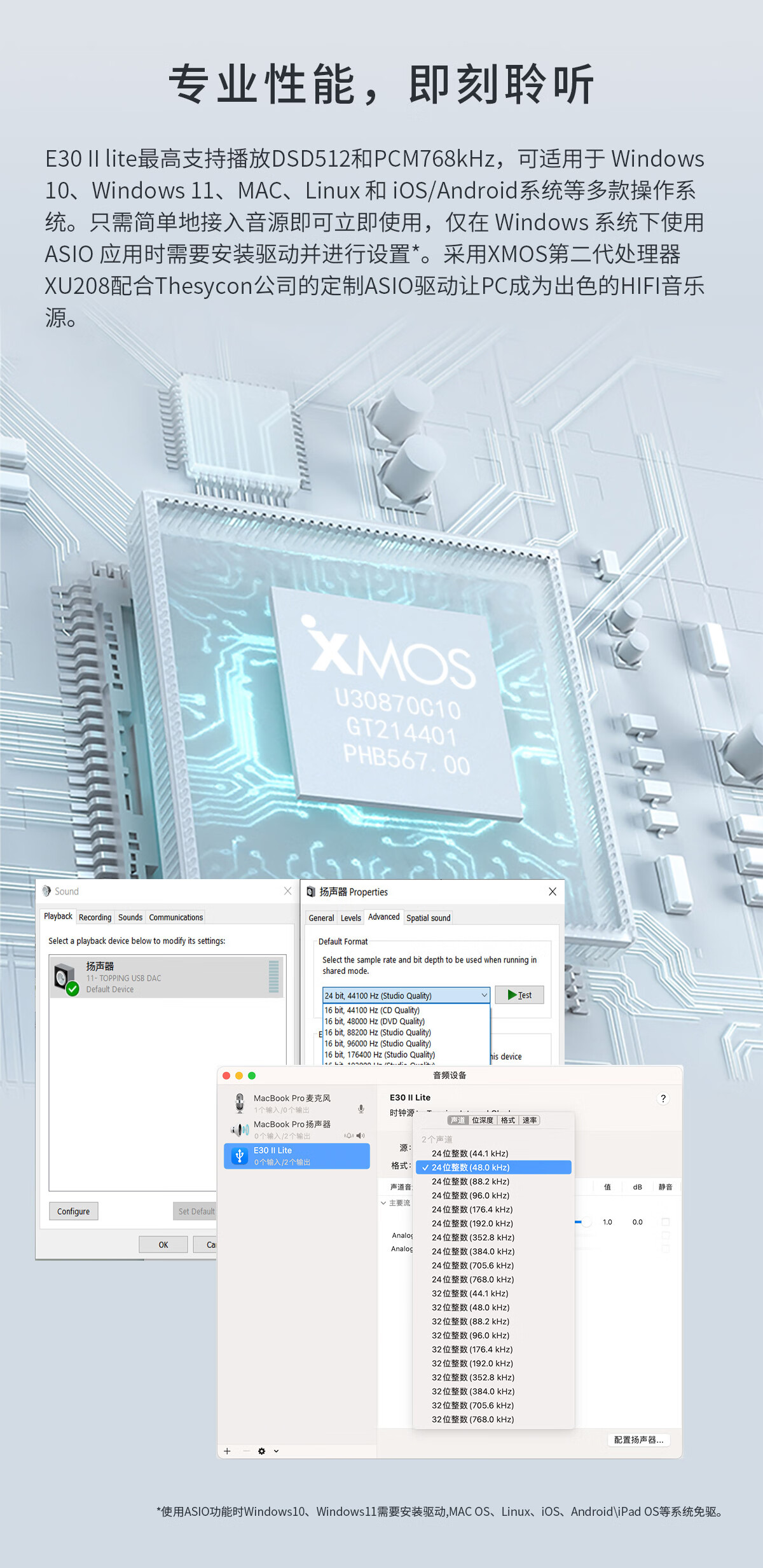This screenshot has width=763, height=1568.
Task: Open the 24 bit 44100 Hz format dropdown
Action: 406,996
